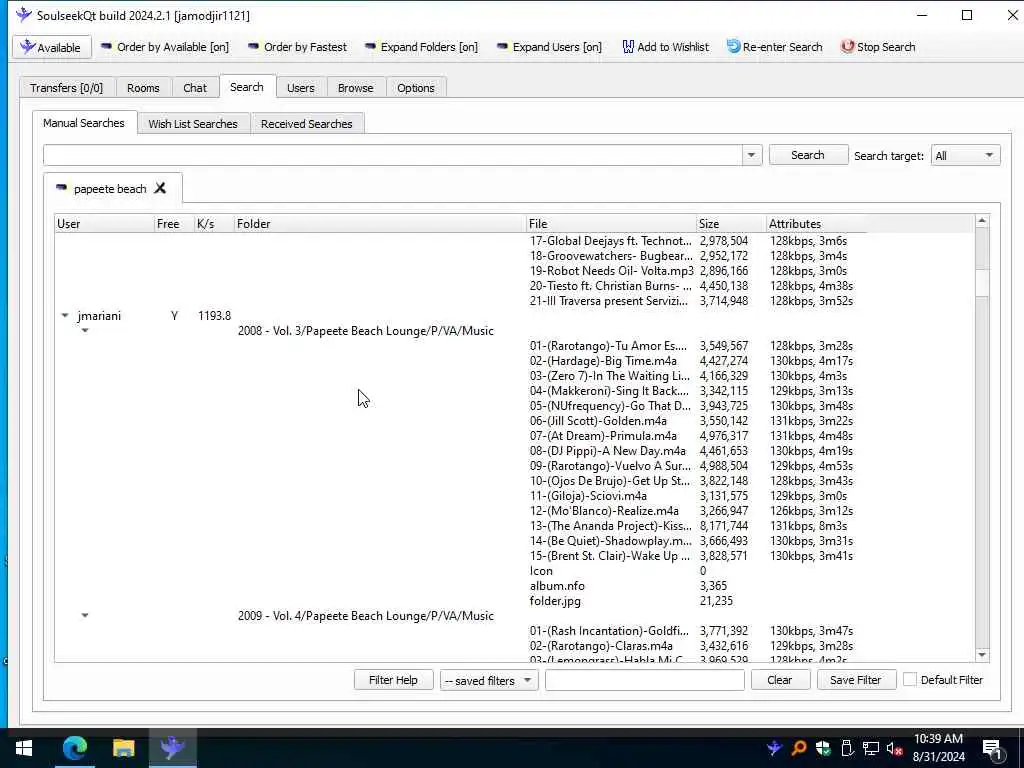The height and width of the screenshot is (768, 1024).
Task: Click Stop Search
Action: coord(878,47)
